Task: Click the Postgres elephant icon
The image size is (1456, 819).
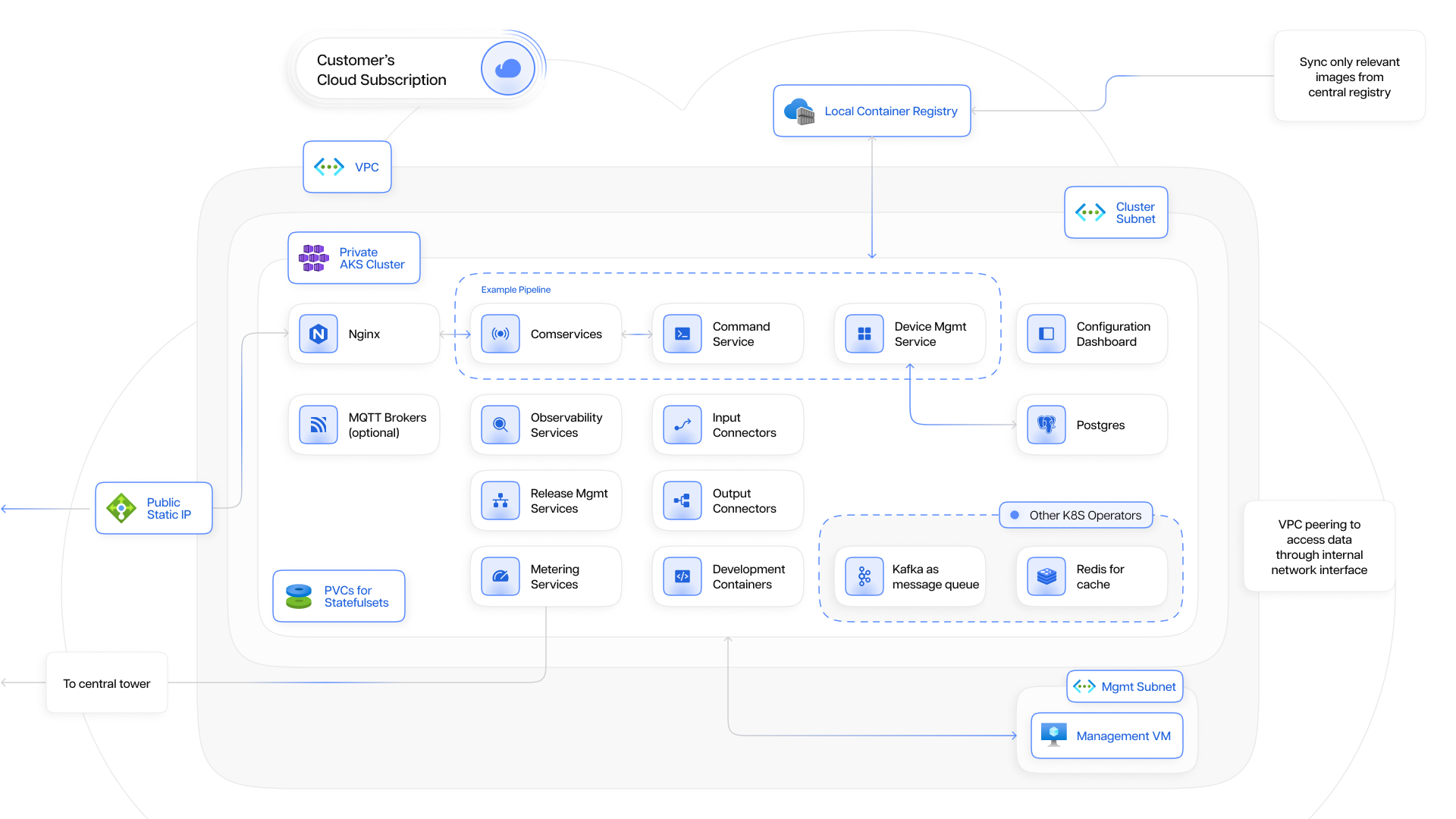Action: (x=1046, y=425)
